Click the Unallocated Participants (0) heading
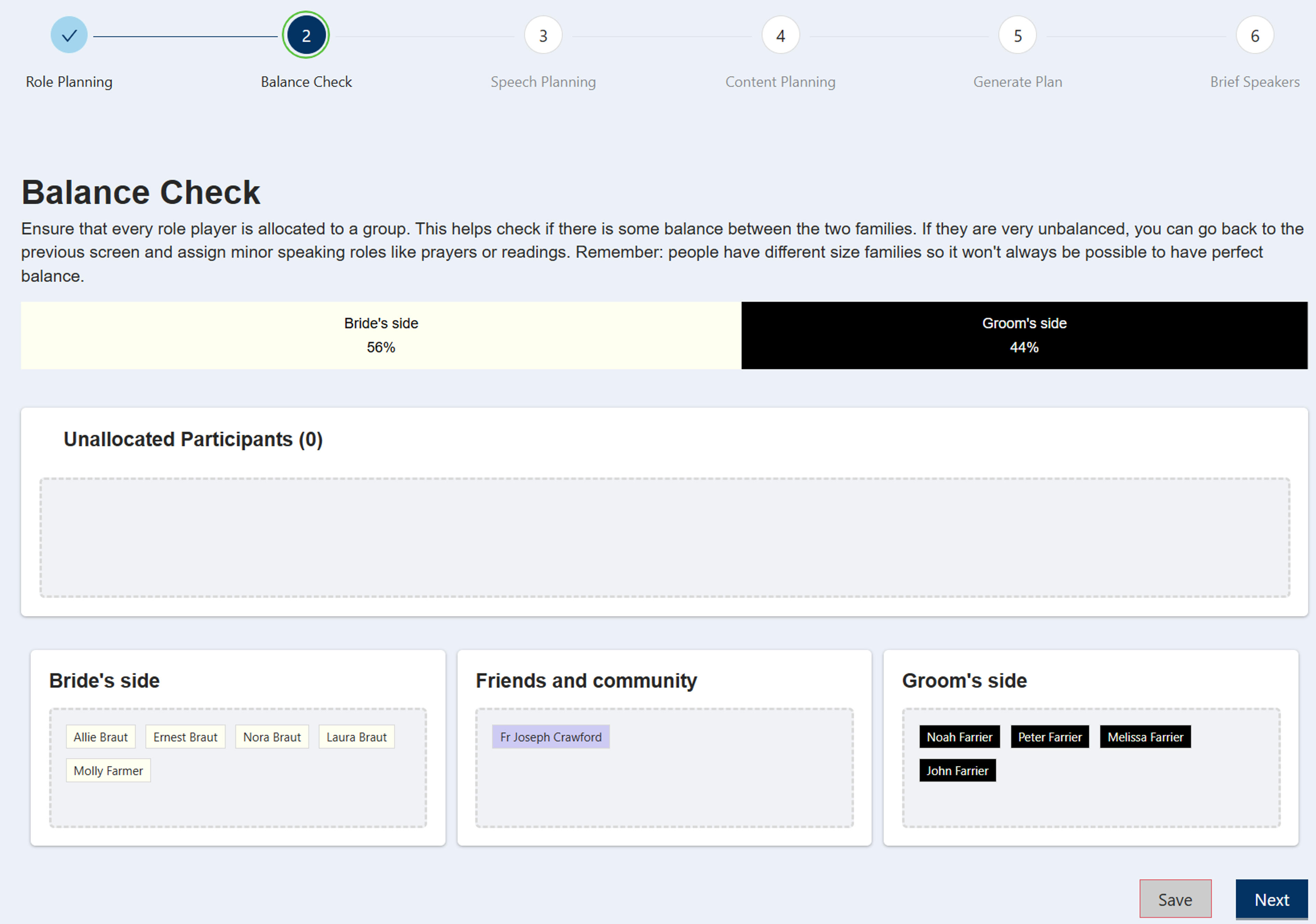The image size is (1316, 924). (x=193, y=439)
